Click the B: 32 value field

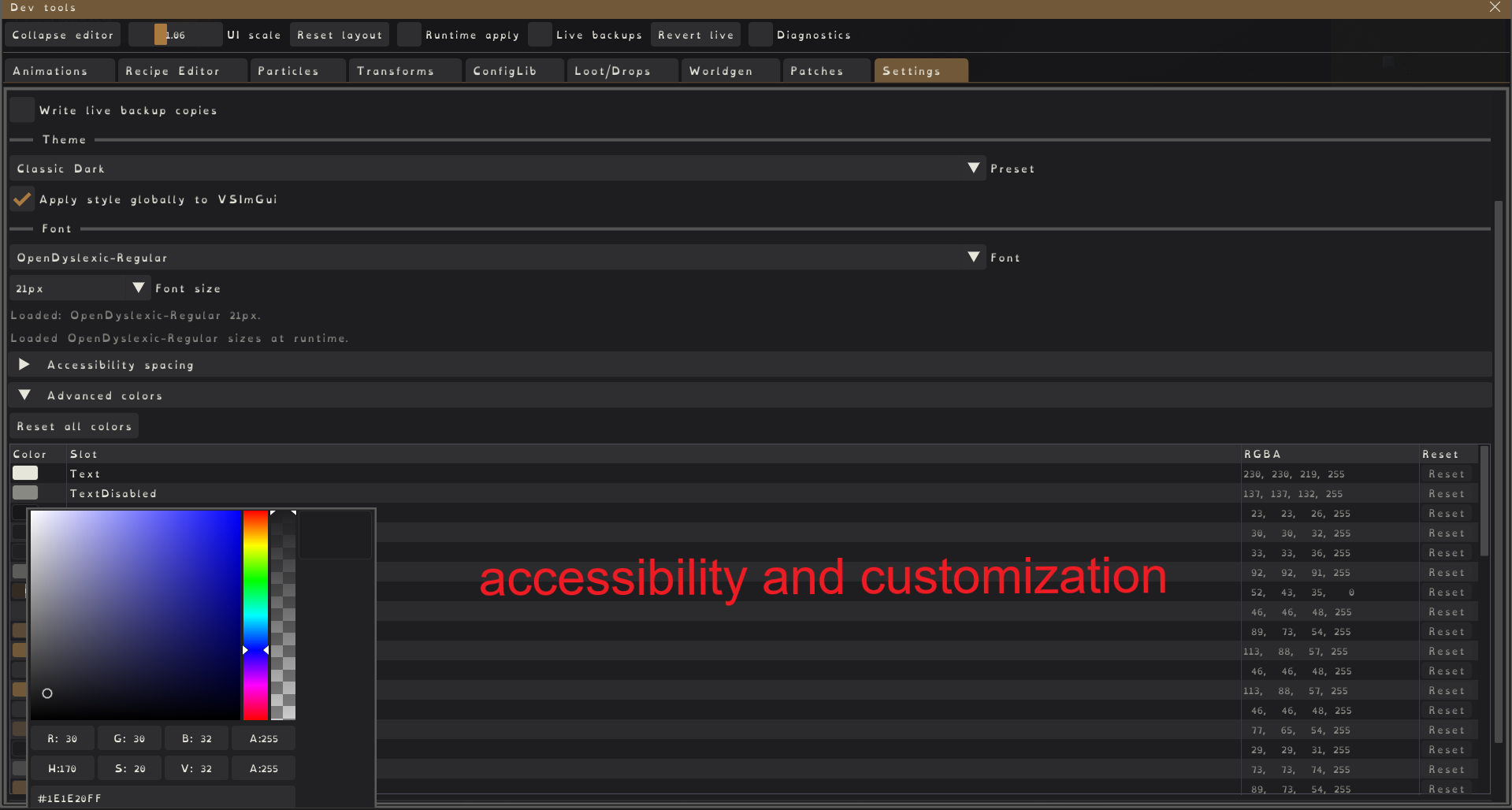[197, 738]
